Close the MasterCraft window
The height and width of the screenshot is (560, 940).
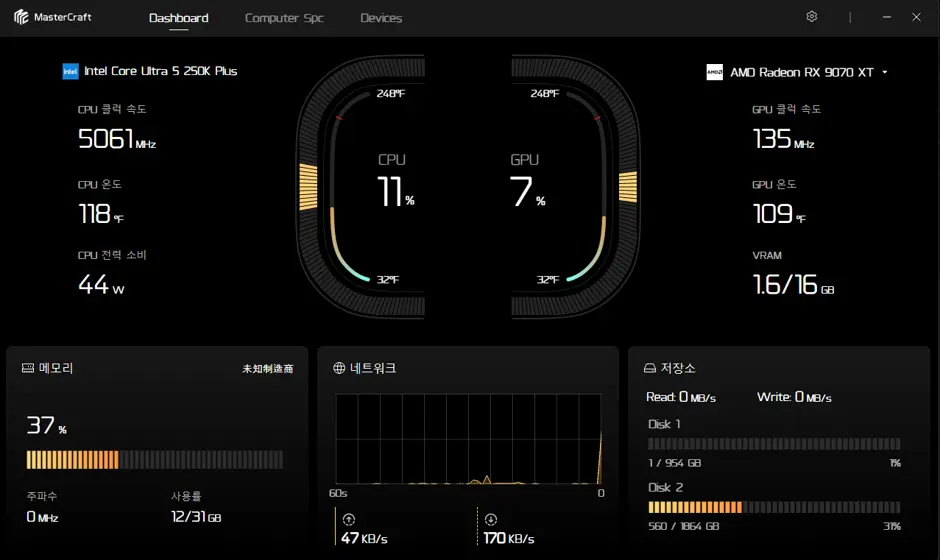(x=916, y=17)
